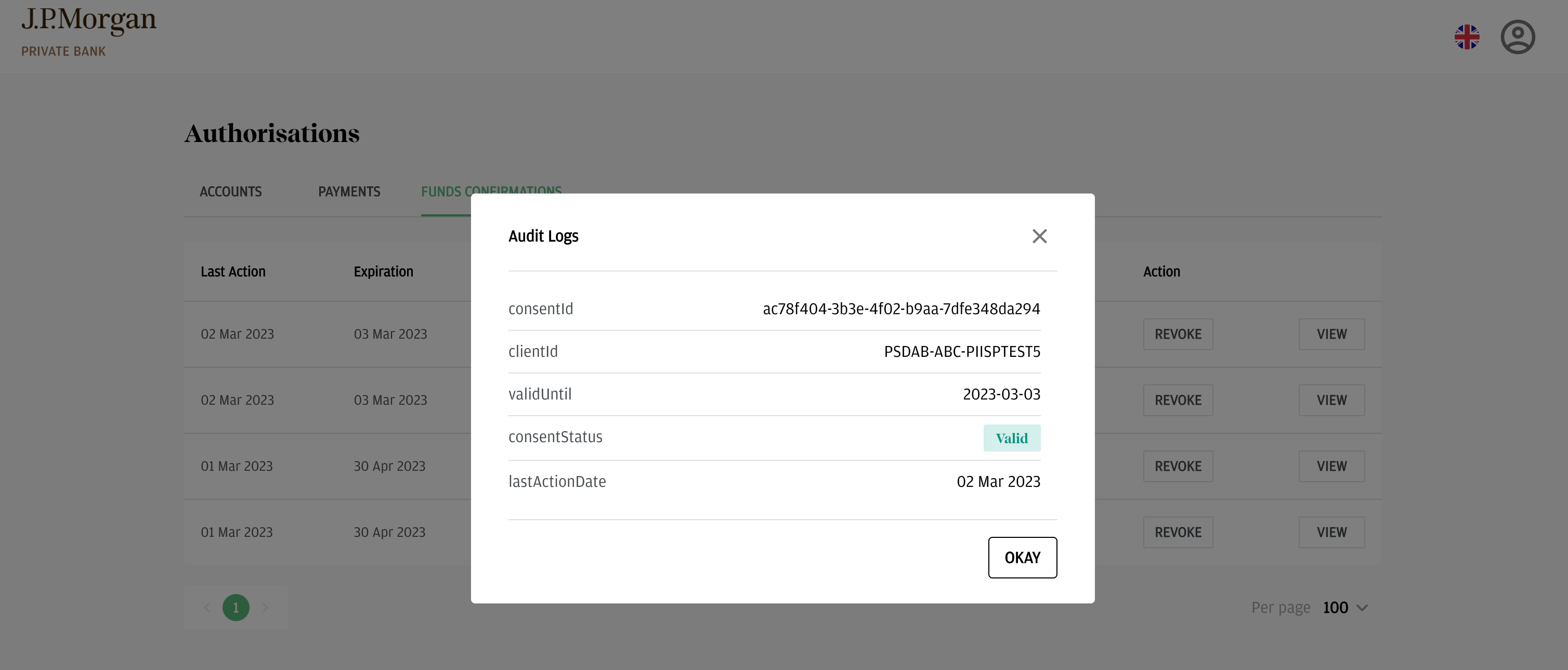View the last row's authorisation

pyautogui.click(x=1331, y=532)
